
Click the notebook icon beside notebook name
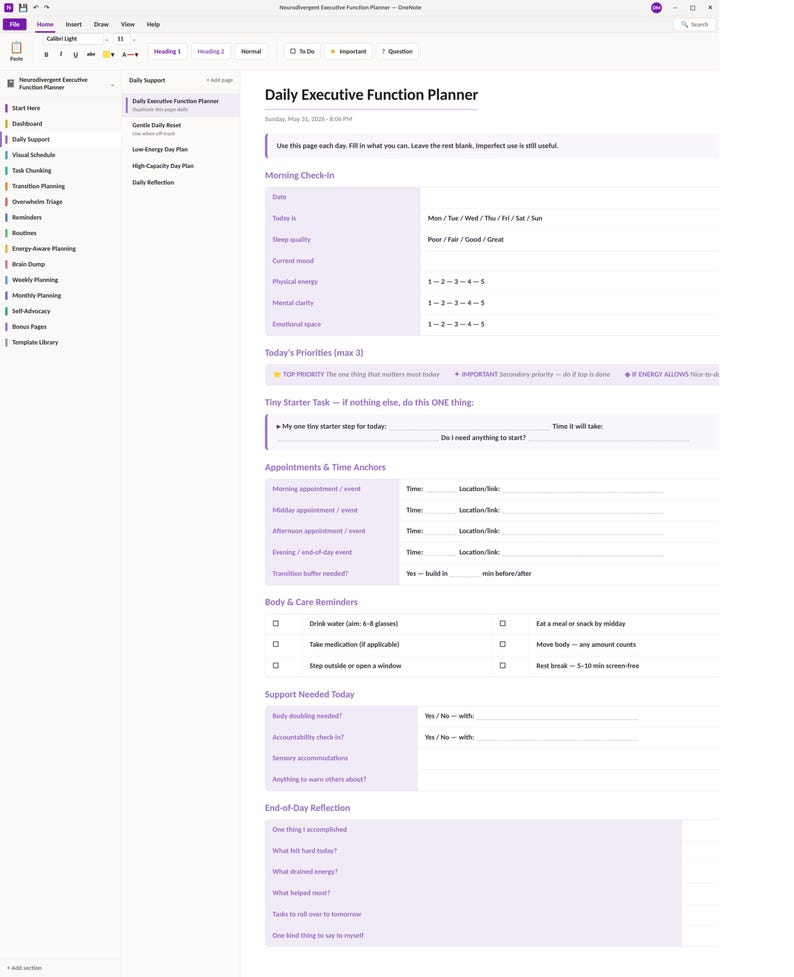(x=11, y=83)
